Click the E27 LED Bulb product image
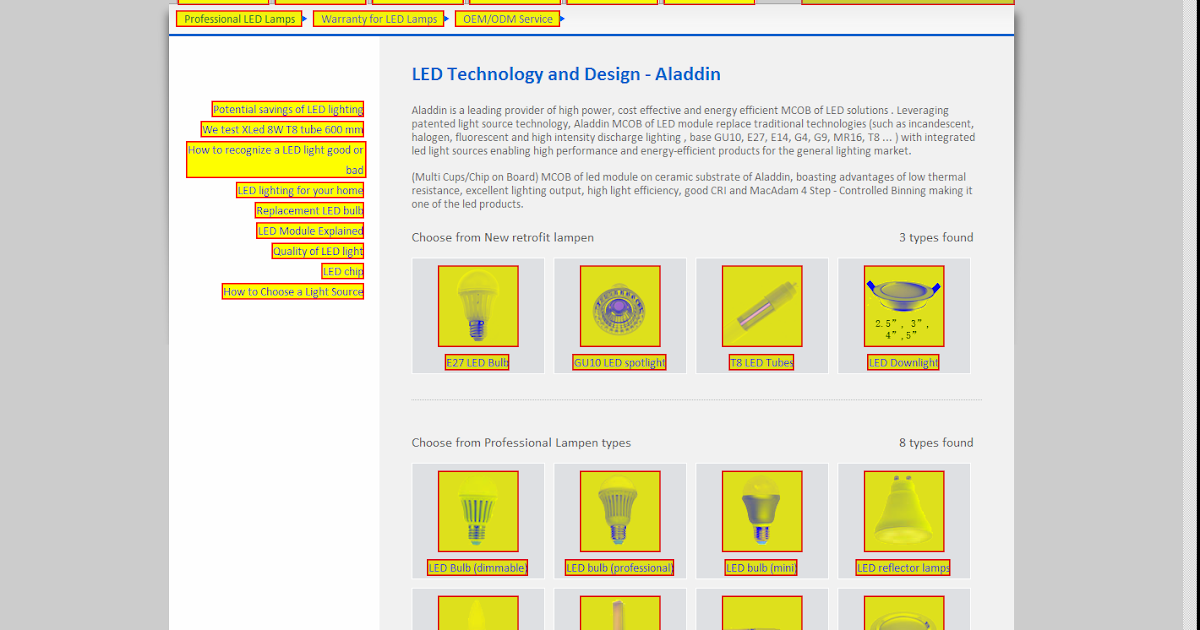 pos(478,306)
